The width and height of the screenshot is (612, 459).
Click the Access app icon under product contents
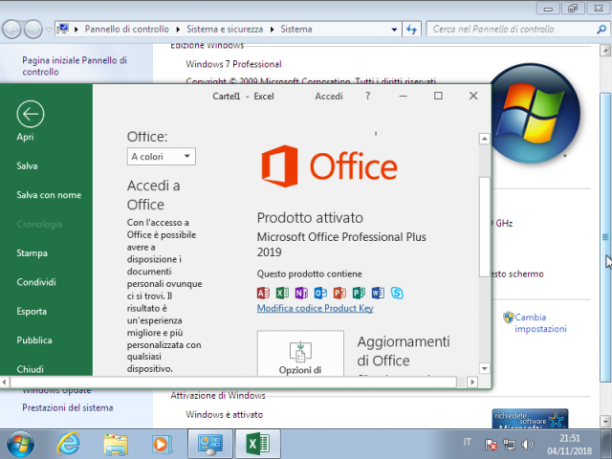pyautogui.click(x=263, y=293)
